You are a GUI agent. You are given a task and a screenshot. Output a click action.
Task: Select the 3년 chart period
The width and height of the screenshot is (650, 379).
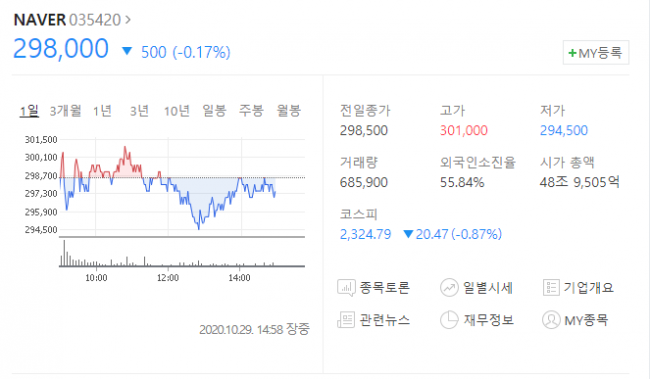(139, 111)
